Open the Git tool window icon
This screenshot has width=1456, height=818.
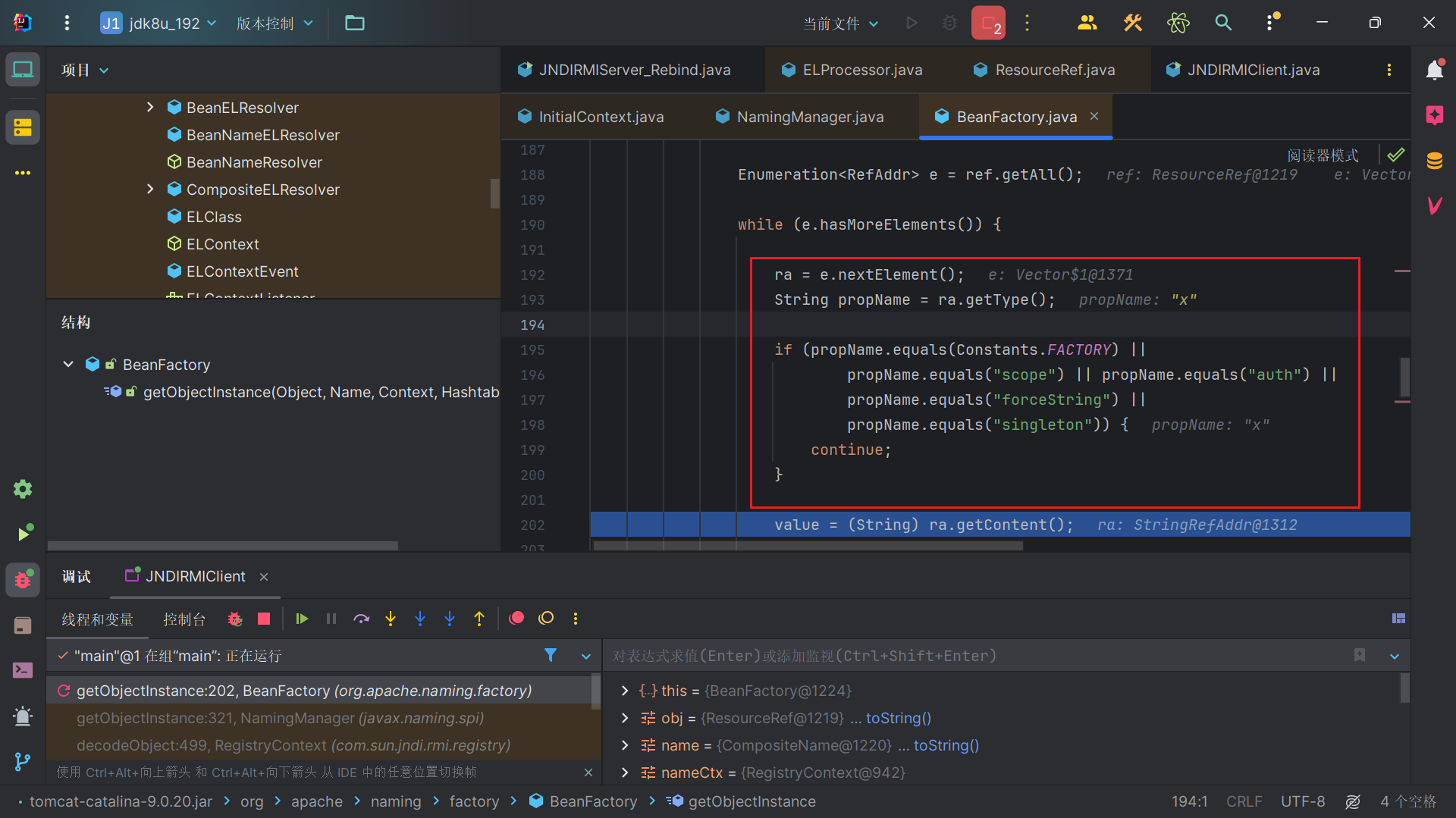[x=23, y=761]
